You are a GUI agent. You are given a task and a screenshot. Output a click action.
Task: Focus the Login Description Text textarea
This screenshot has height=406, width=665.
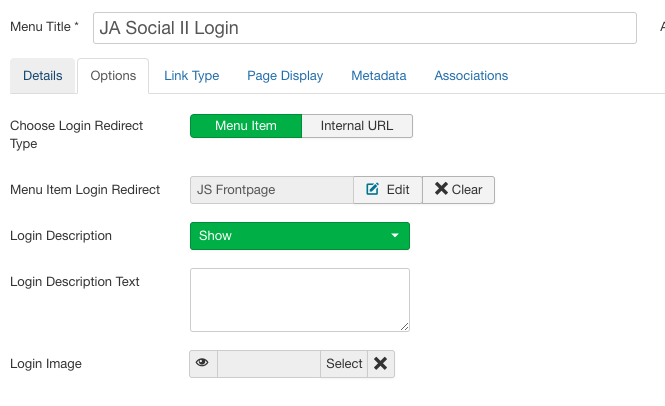point(299,299)
